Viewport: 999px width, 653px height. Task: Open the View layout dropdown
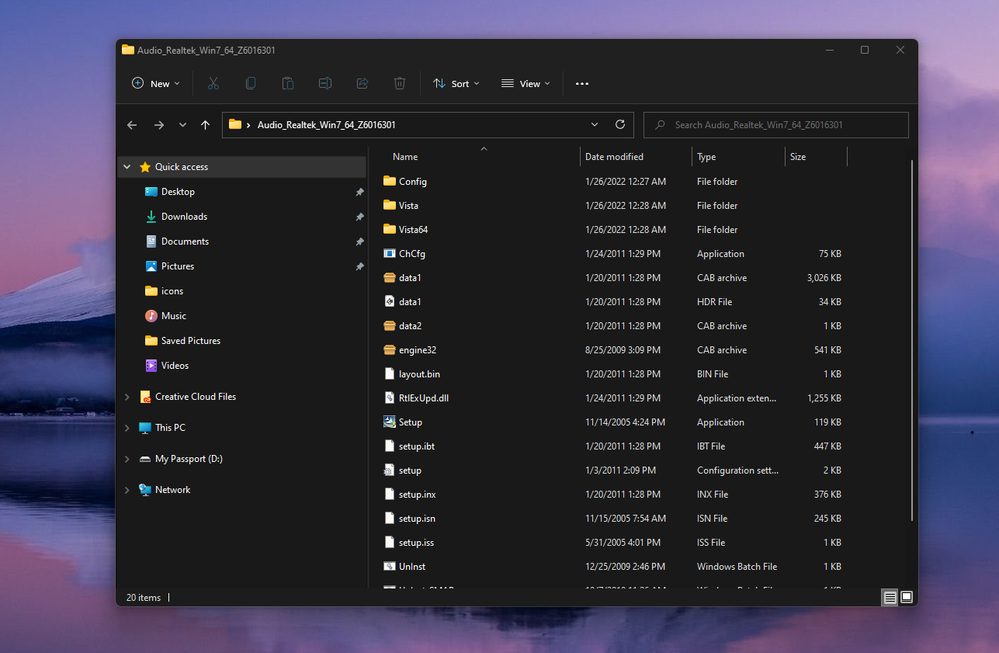[526, 83]
